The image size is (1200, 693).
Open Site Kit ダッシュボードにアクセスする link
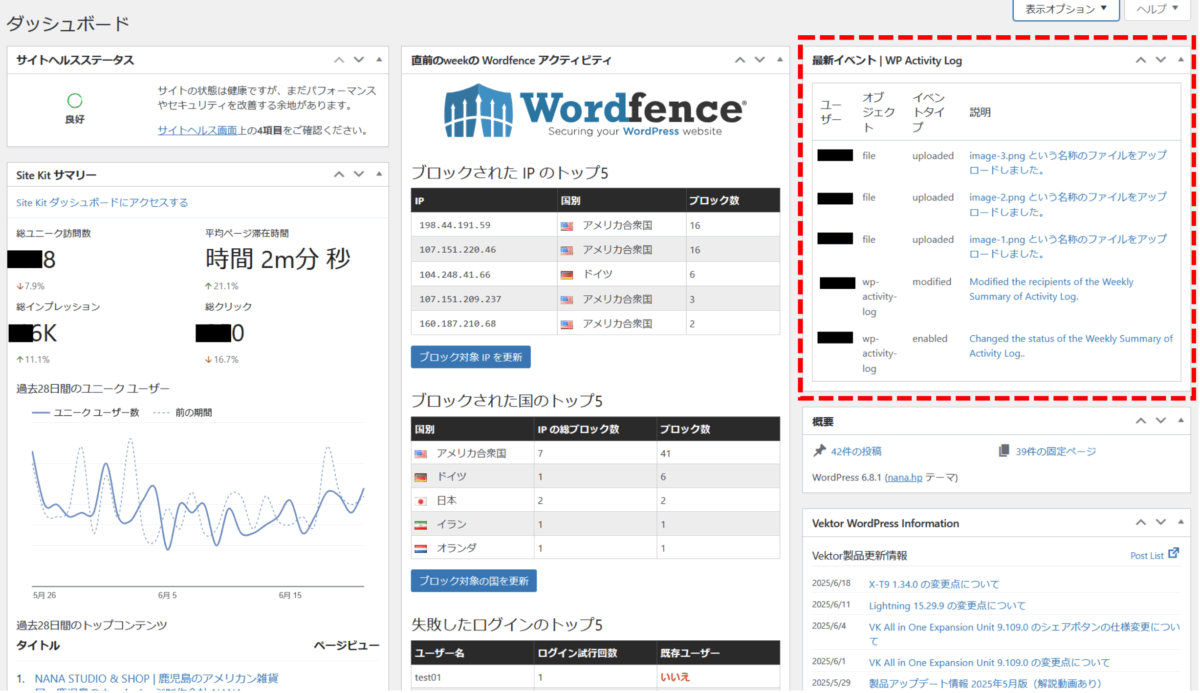click(102, 202)
